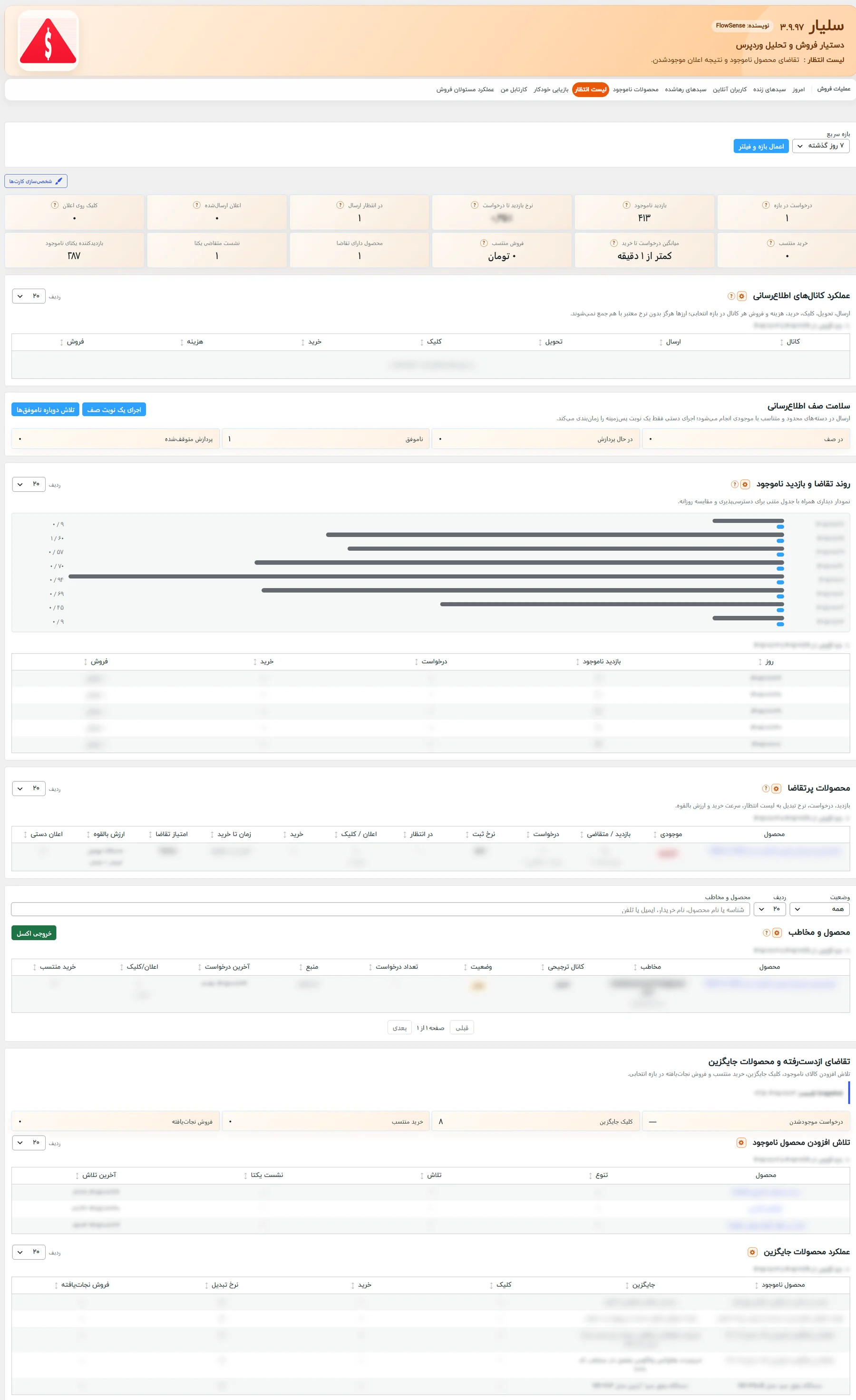Click help icon on کلیک روی اعلان card
Viewport: 856px width, 1400px height.
(55, 205)
